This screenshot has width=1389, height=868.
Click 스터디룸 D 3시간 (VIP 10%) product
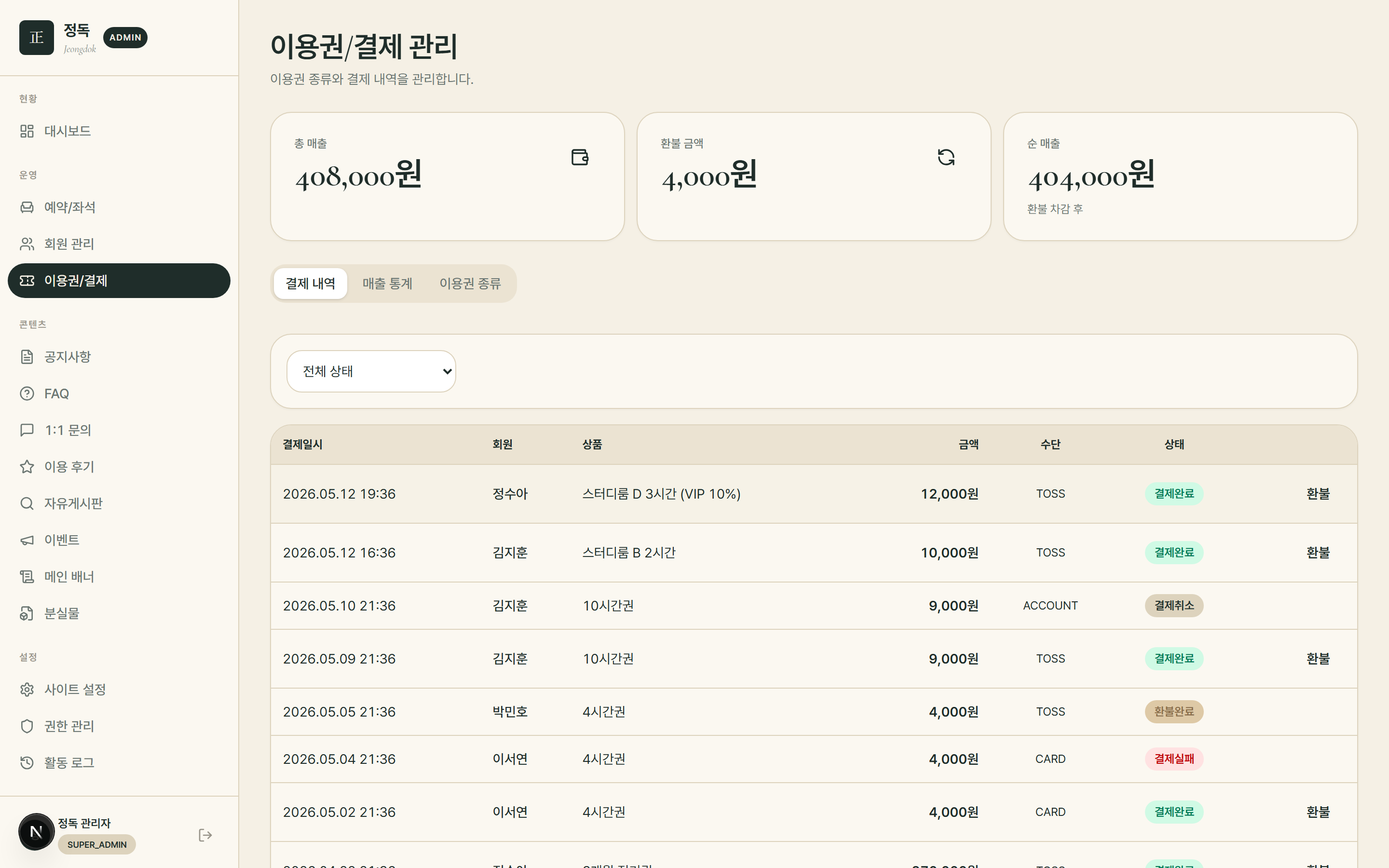tap(661, 494)
